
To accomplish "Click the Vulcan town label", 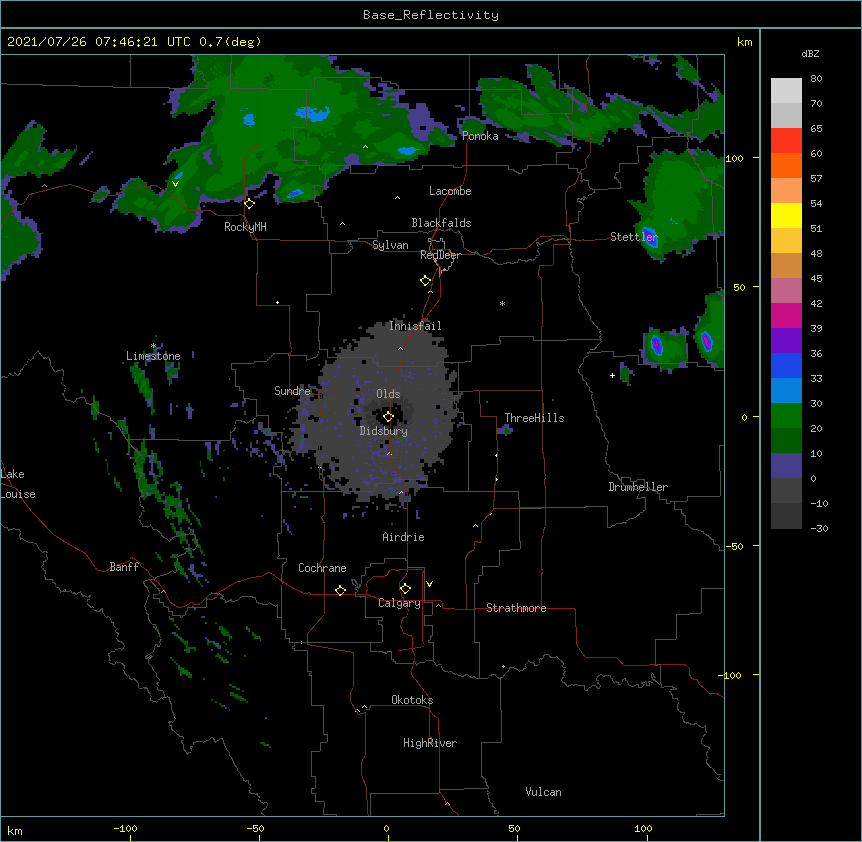I will (x=543, y=792).
